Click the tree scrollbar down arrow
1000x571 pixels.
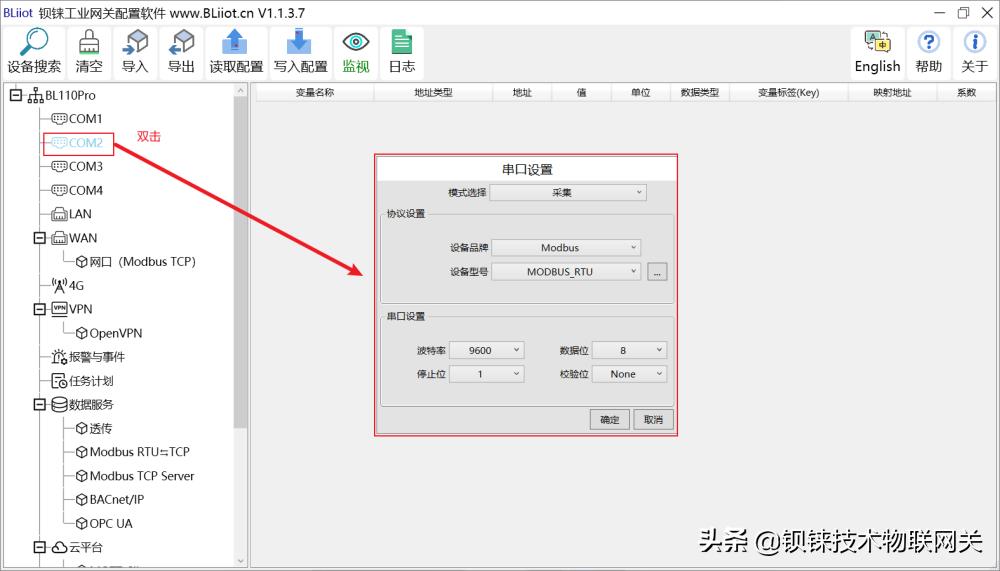click(240, 561)
